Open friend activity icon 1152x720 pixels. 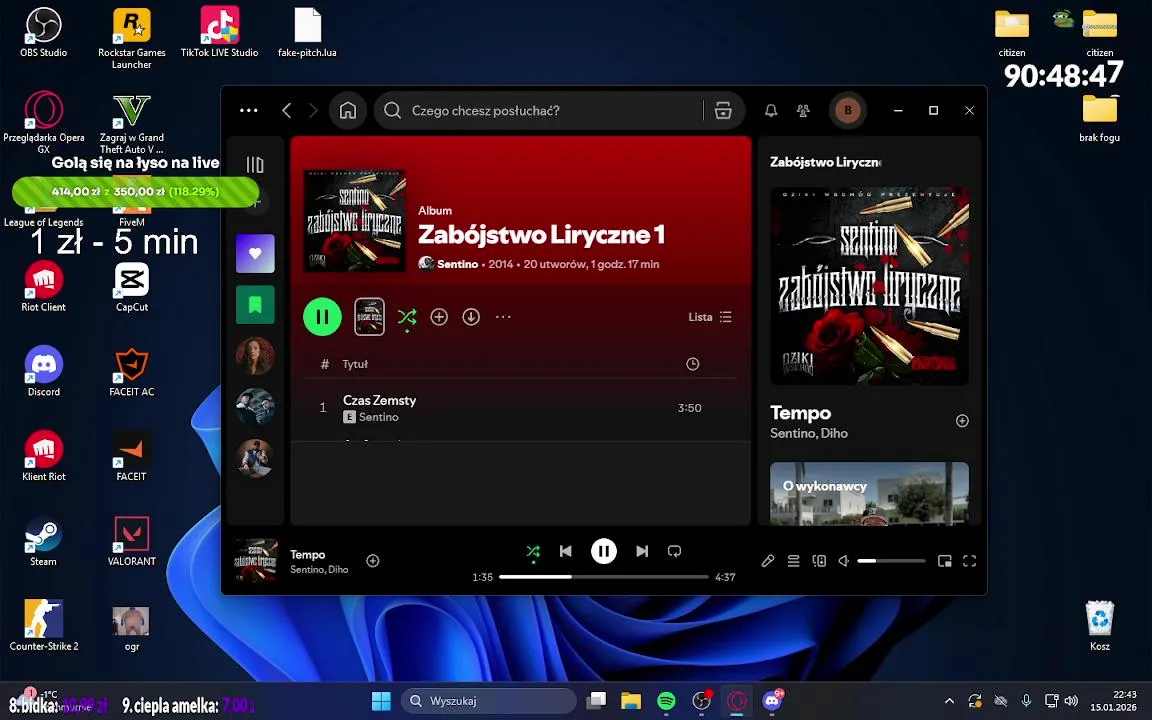point(803,110)
